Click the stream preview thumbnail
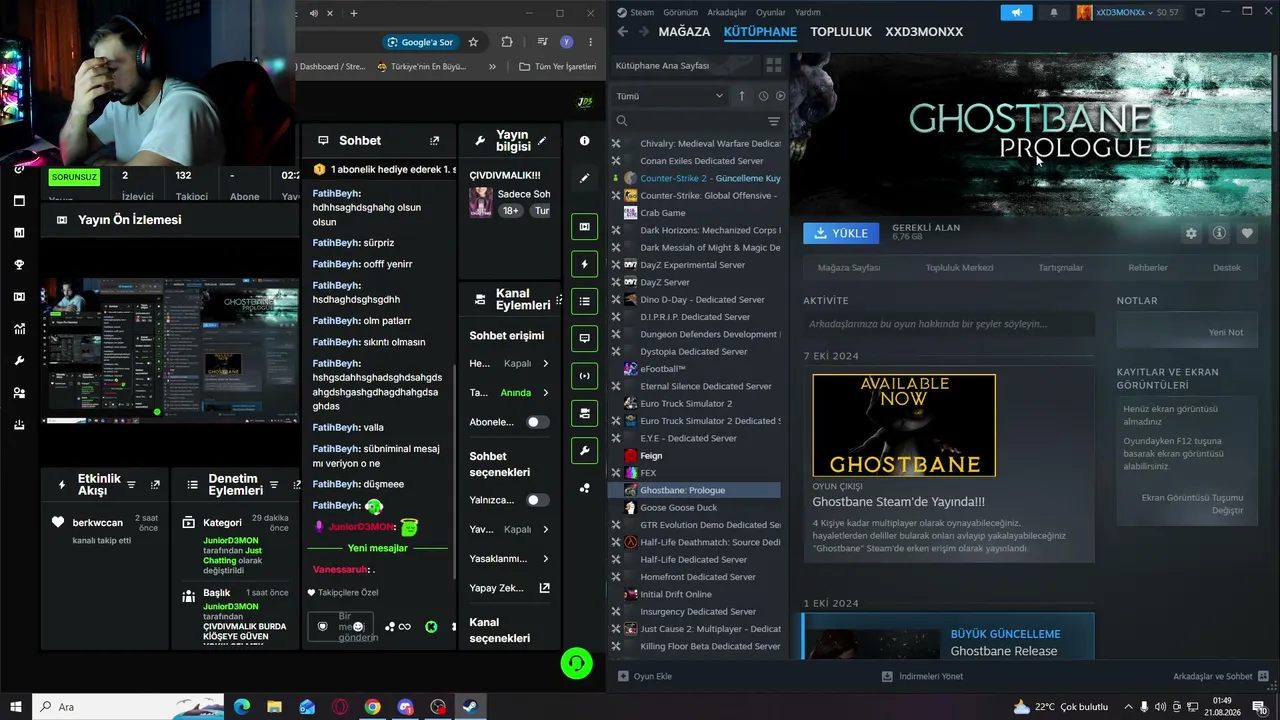Viewport: 1280px width, 720px height. [x=169, y=350]
